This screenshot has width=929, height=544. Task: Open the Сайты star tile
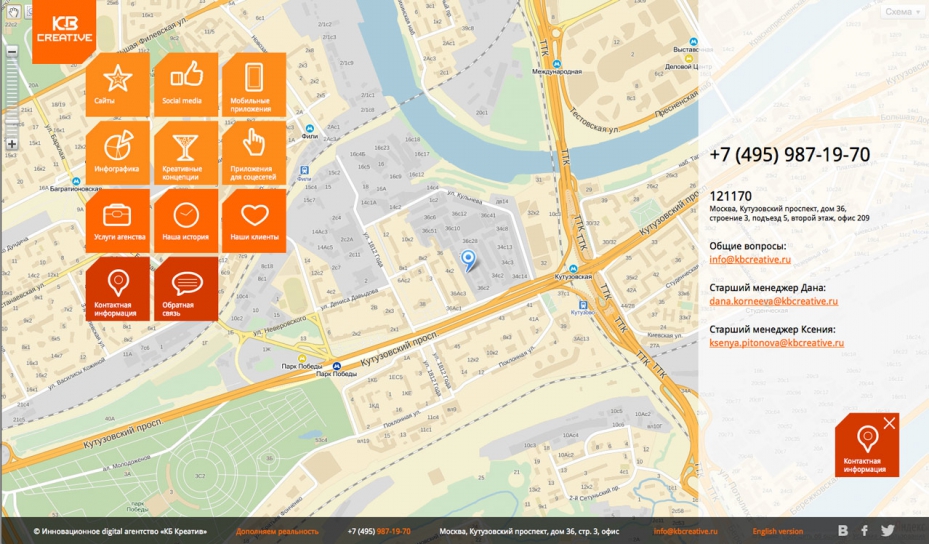(117, 84)
